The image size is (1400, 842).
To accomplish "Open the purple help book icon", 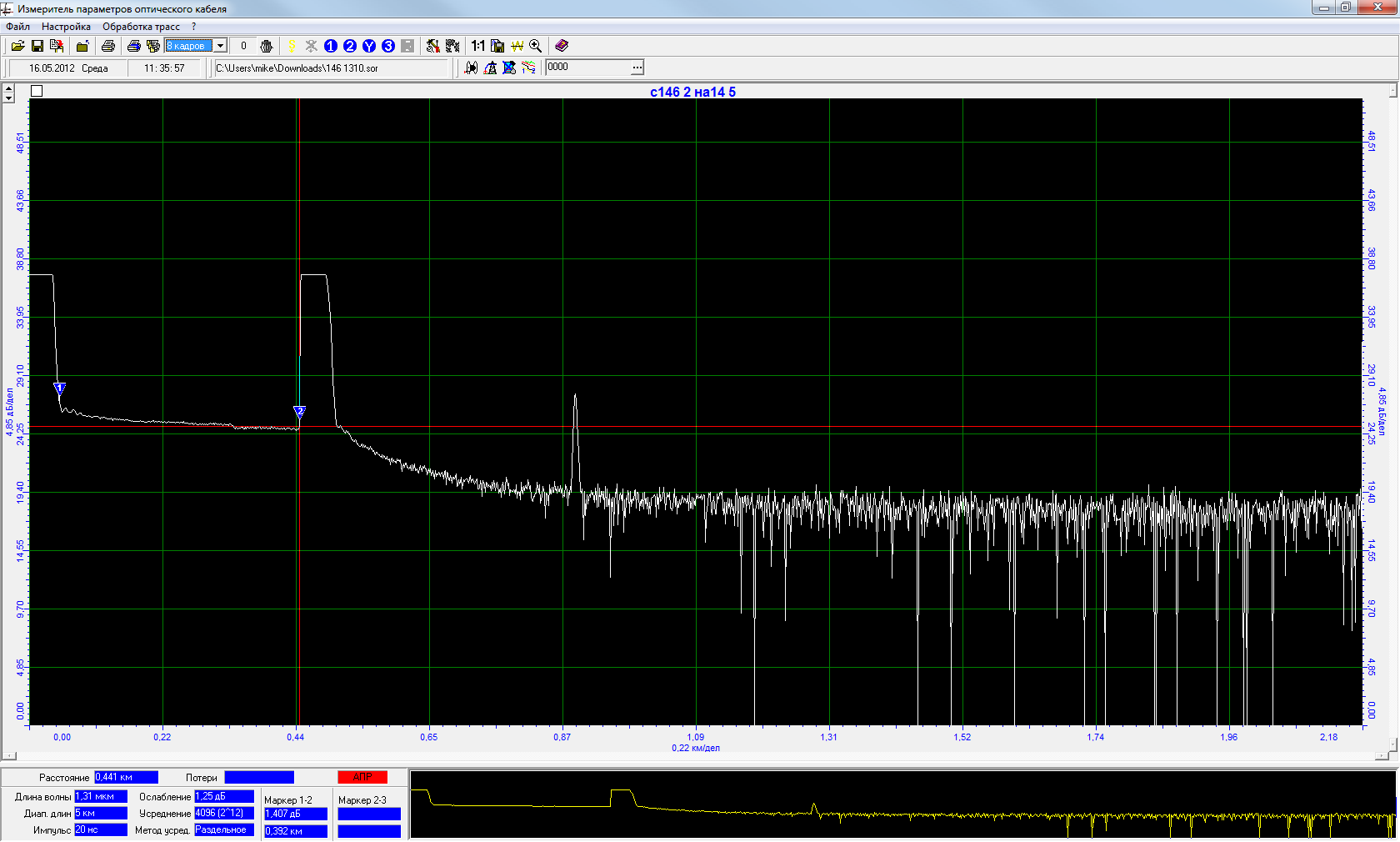I will [562, 46].
